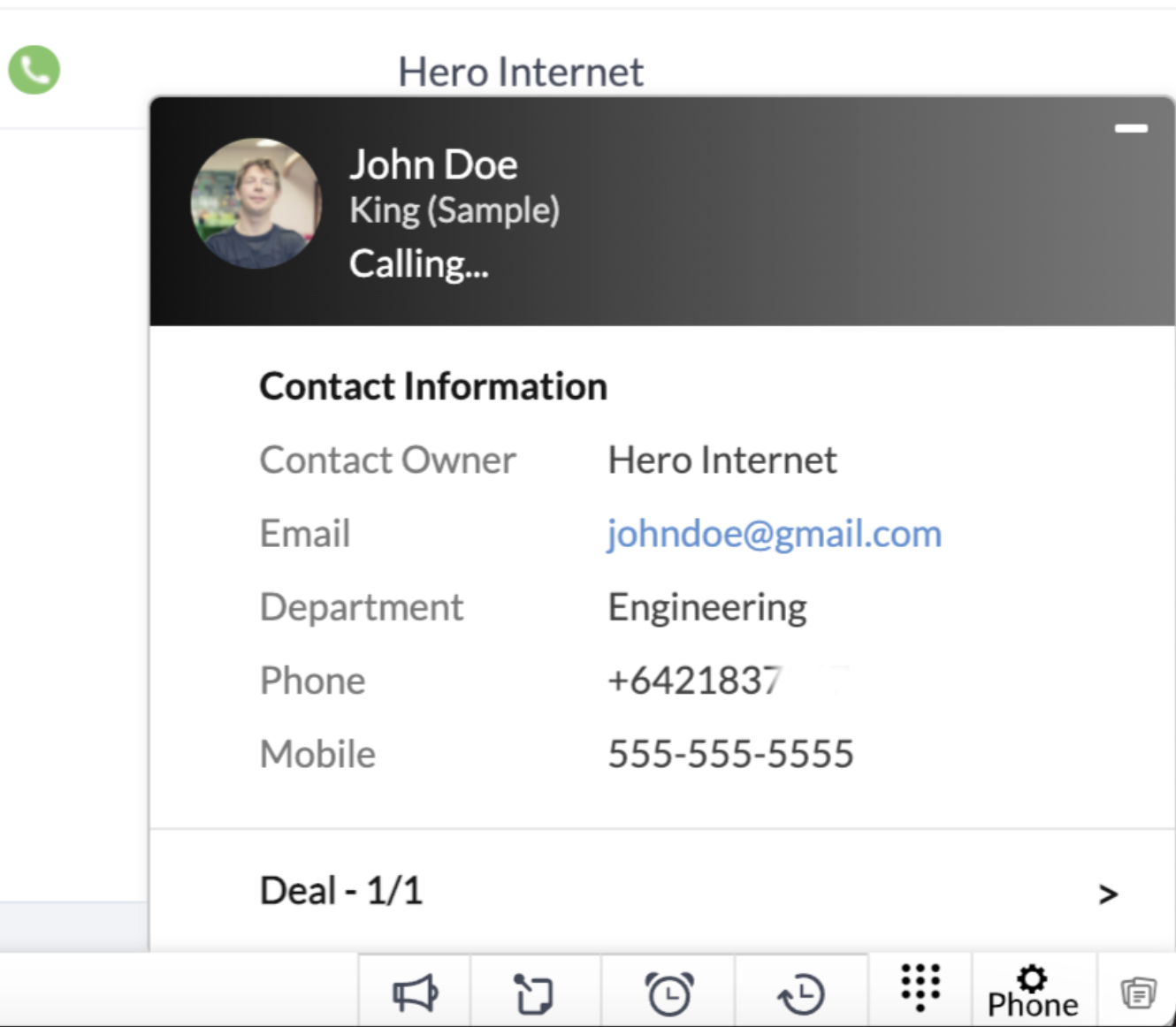The image size is (1176, 1027).
Task: Click John Doe's profile photo
Action: point(256,203)
